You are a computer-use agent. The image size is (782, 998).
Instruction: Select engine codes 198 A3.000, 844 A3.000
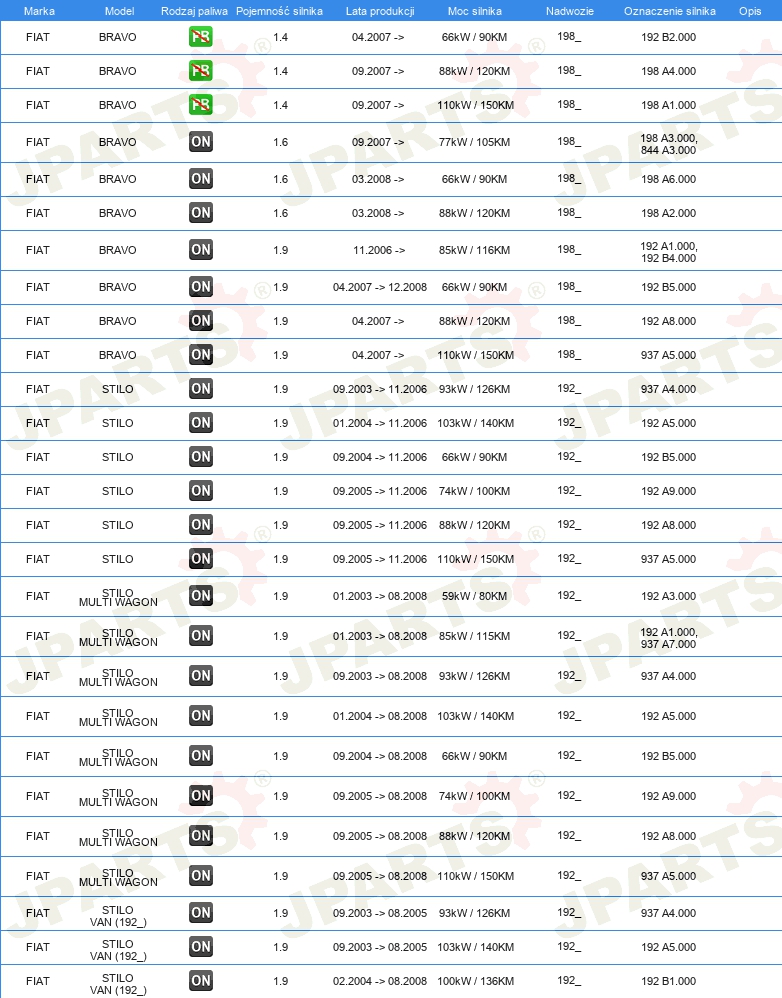point(669,144)
